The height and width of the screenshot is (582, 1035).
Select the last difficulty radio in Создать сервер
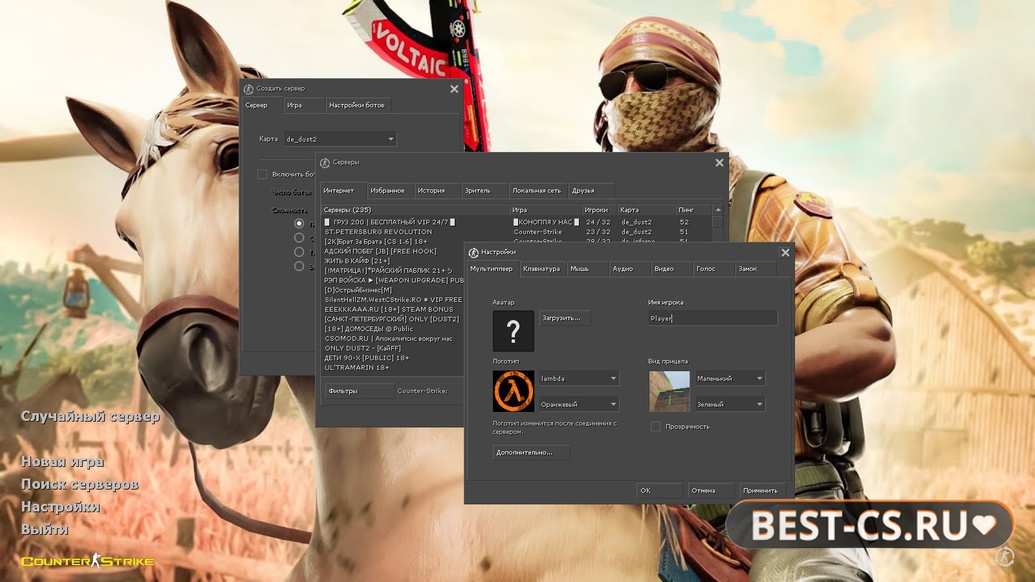pos(299,267)
